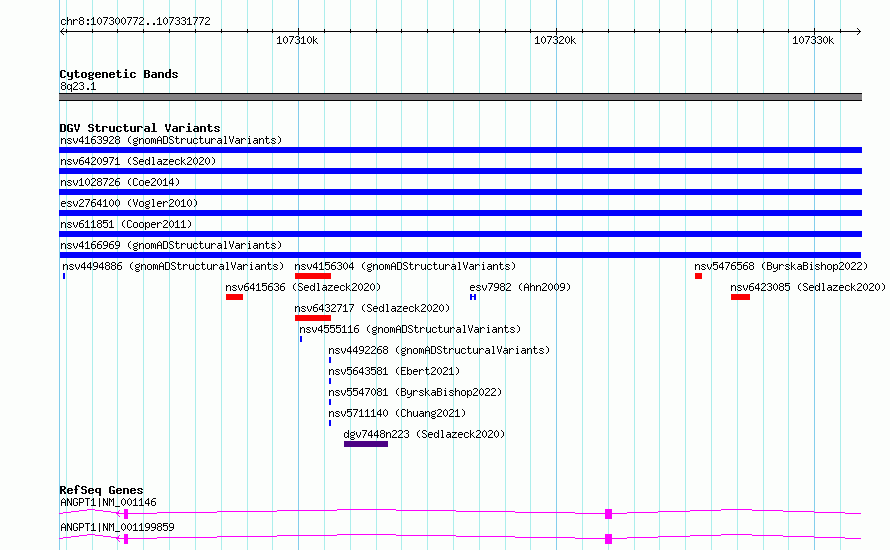The height and width of the screenshot is (550, 890).
Task: Click the nsv5476568 (ByrskaBishop2022) label
Action: (781, 266)
